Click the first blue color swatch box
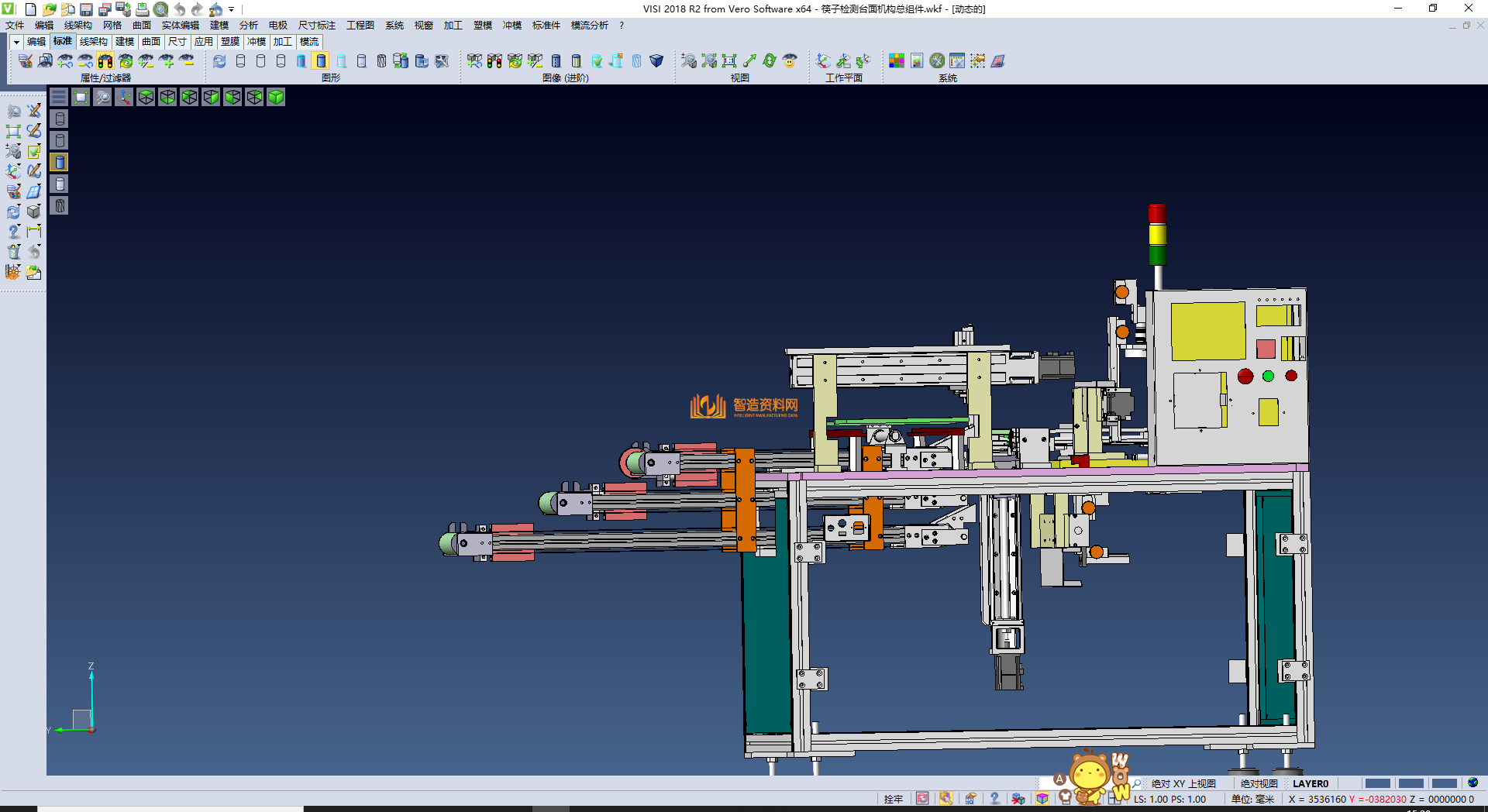 click(x=1377, y=783)
